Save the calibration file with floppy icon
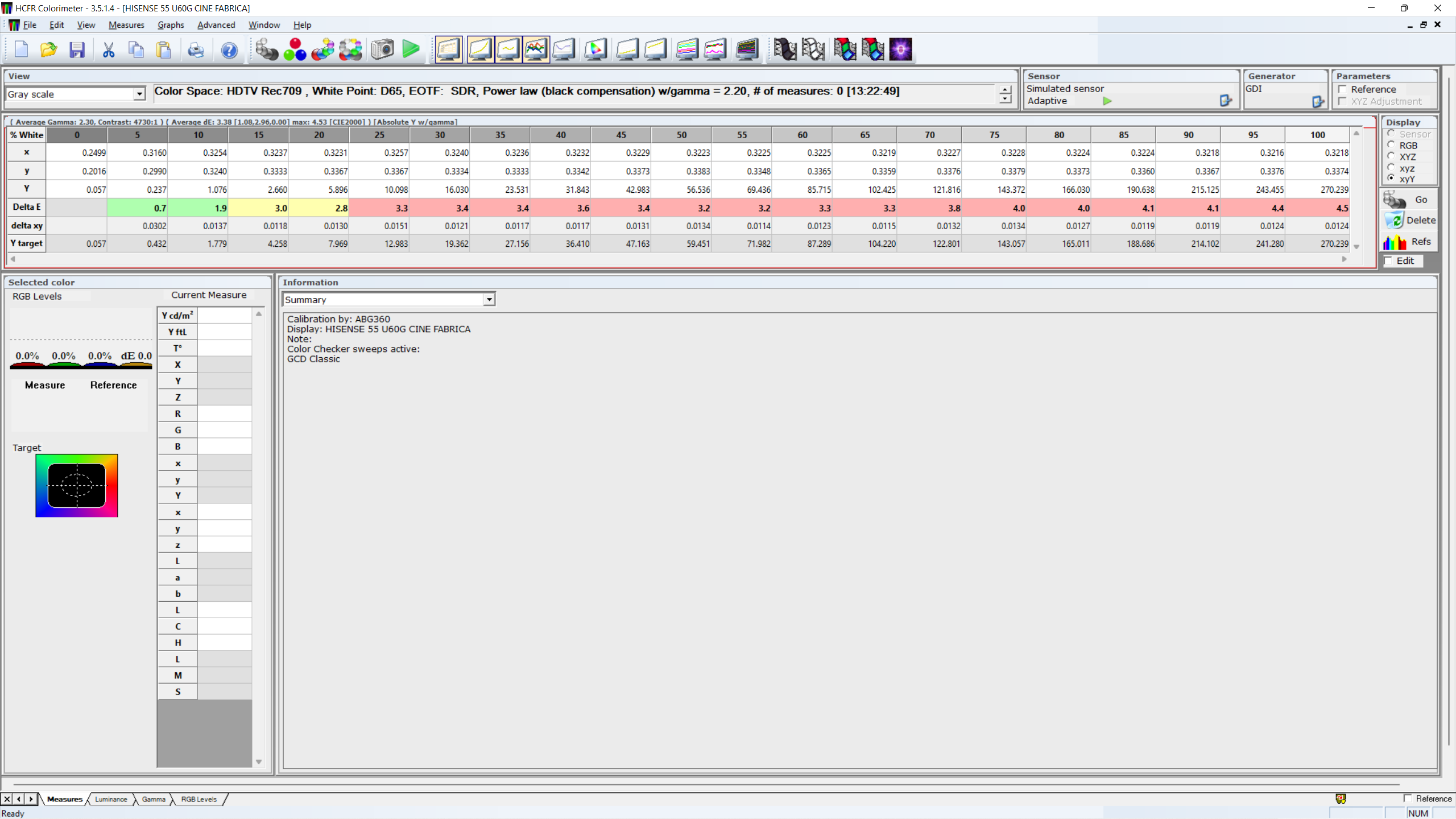The height and width of the screenshot is (819, 1456). (x=77, y=50)
